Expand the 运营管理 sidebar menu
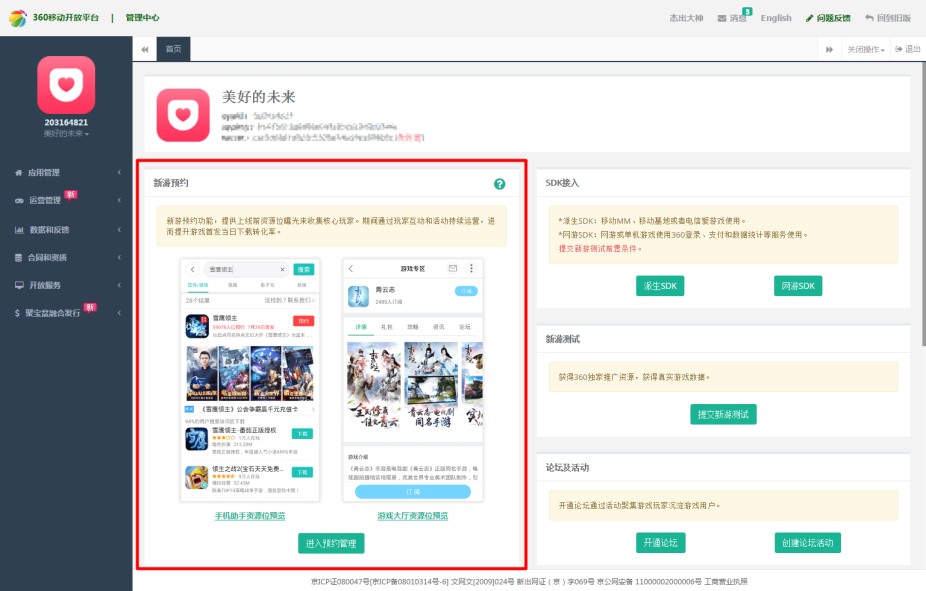The width and height of the screenshot is (926, 591). [x=66, y=200]
